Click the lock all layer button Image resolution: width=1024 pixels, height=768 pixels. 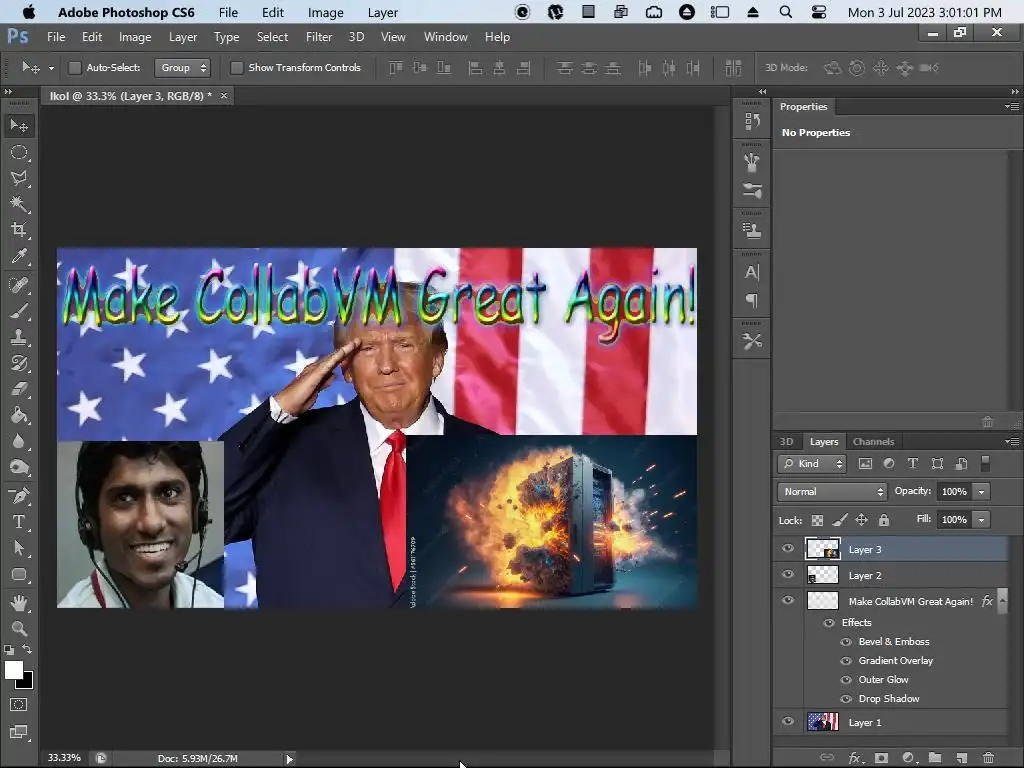pos(884,520)
